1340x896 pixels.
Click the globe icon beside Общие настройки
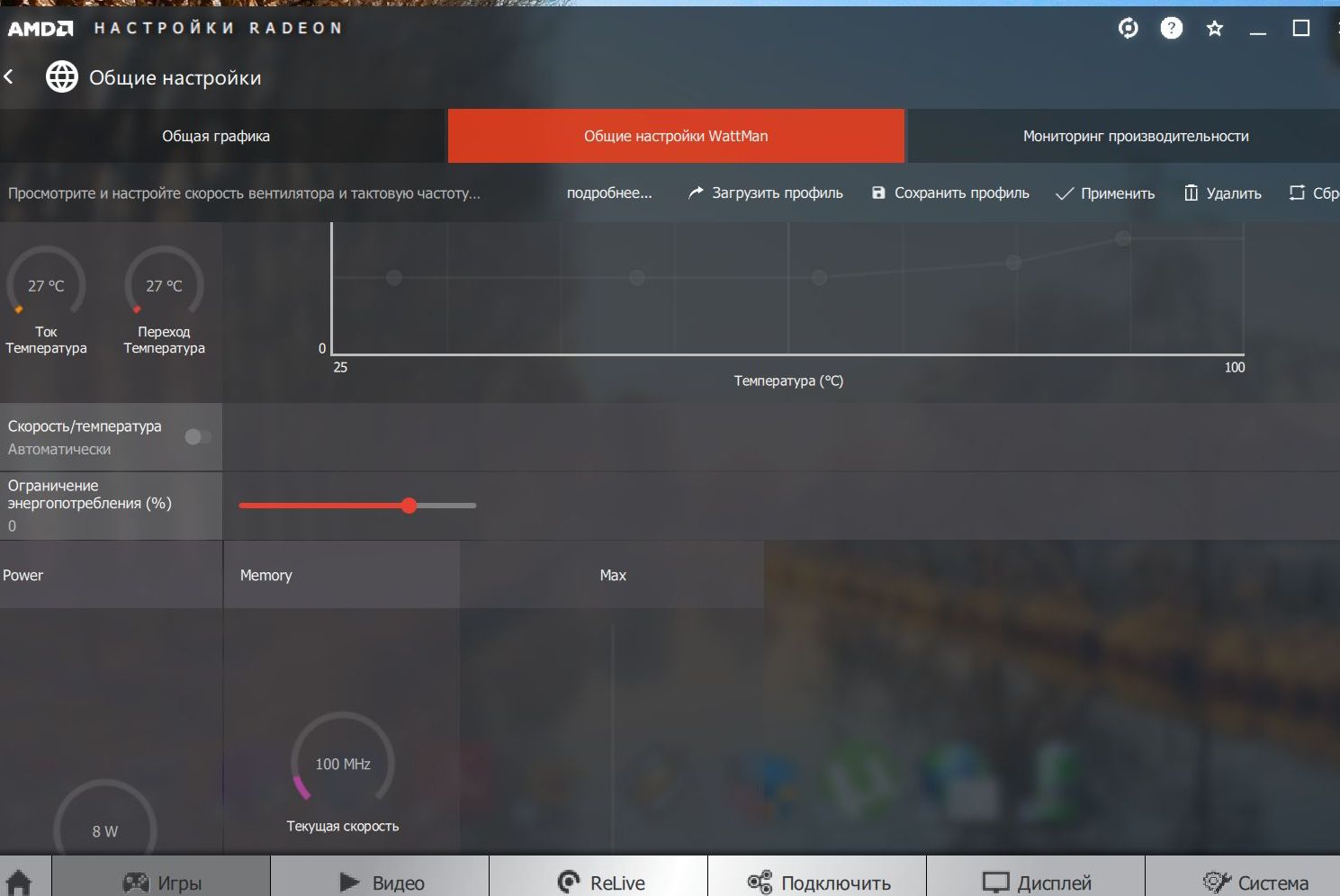tap(62, 77)
